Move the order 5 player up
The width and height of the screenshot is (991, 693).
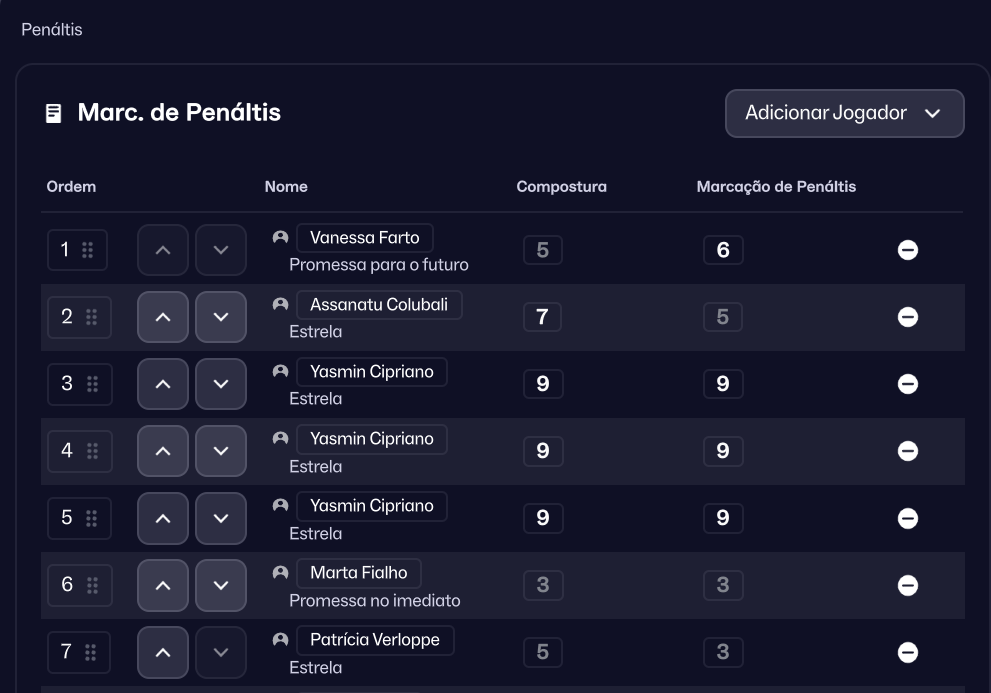coord(163,518)
